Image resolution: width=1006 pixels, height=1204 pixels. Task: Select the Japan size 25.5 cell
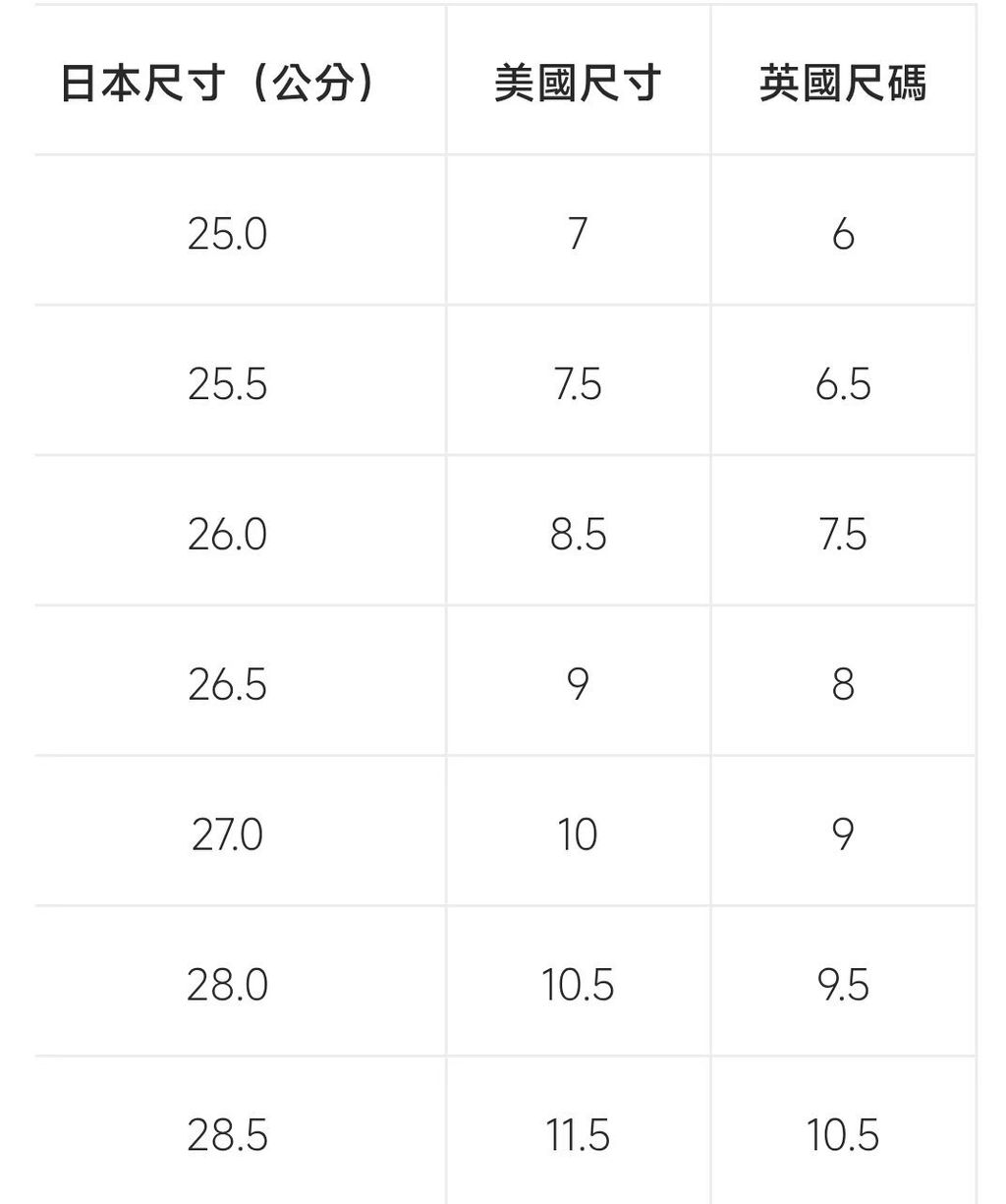tap(227, 384)
